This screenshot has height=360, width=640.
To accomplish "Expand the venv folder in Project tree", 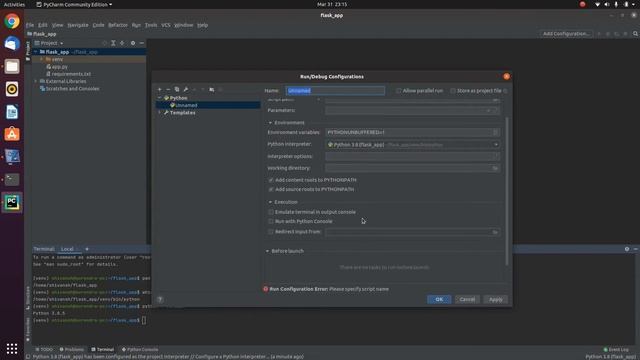I will 42,59.
